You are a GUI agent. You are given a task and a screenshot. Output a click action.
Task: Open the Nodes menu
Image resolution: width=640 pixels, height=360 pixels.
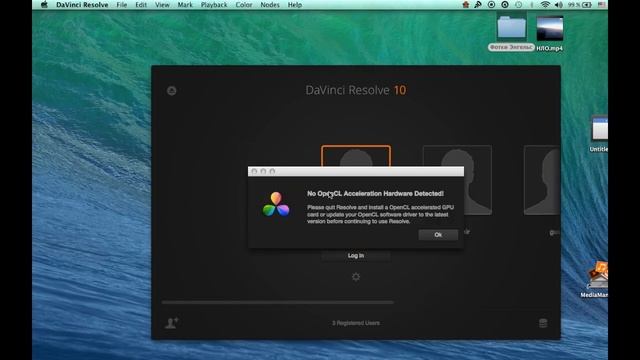(x=270, y=5)
